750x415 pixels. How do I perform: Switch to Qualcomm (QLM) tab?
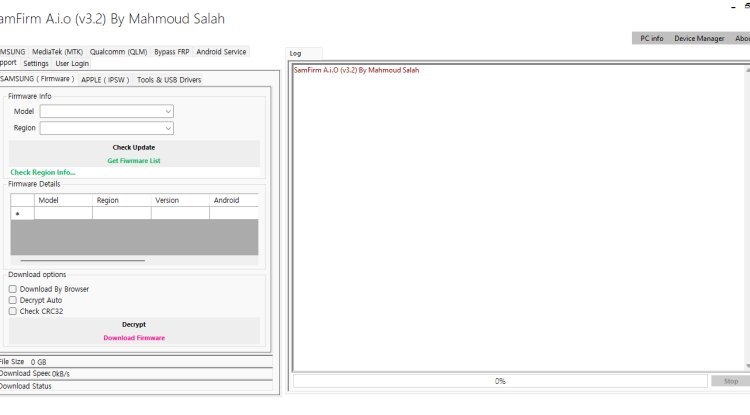[x=118, y=52]
